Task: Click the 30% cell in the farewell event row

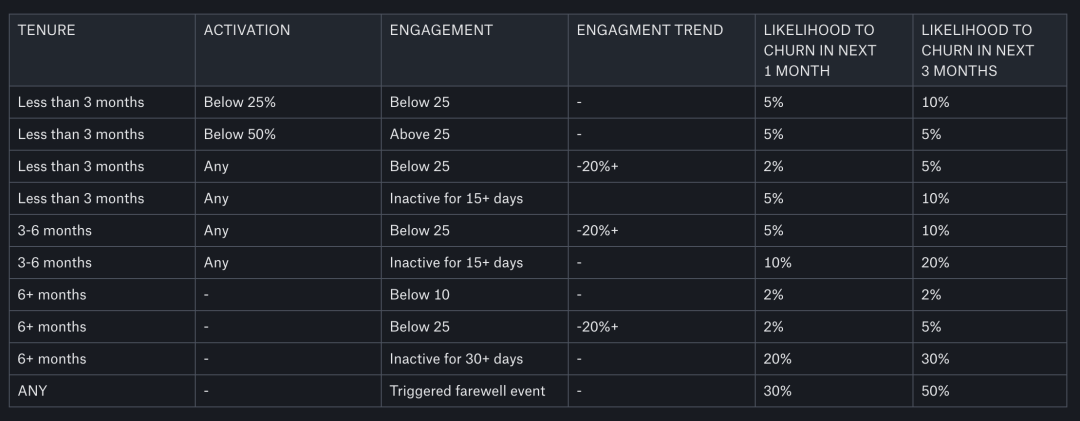Action: tap(777, 390)
